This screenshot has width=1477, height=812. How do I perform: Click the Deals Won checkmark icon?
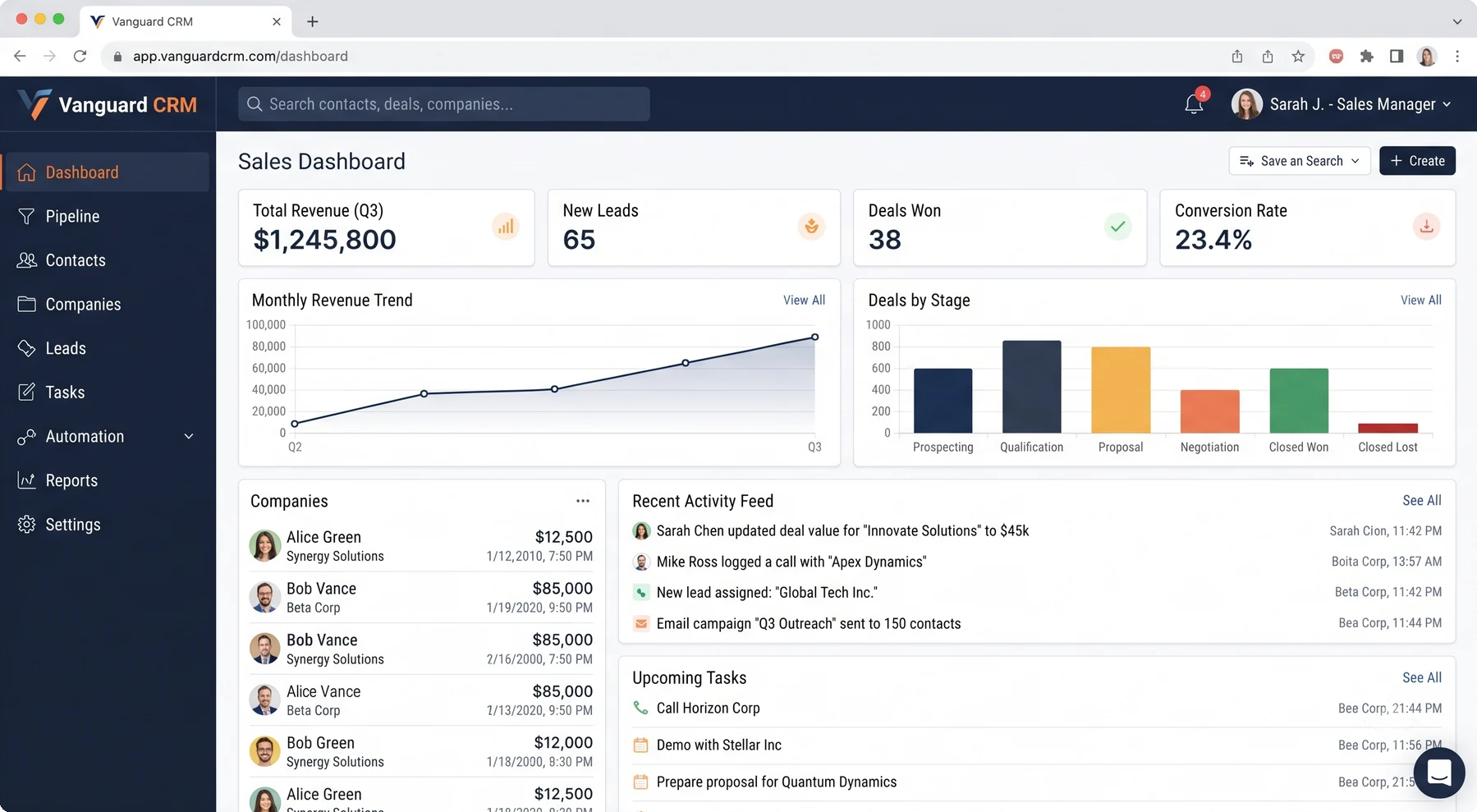pyautogui.click(x=1117, y=227)
